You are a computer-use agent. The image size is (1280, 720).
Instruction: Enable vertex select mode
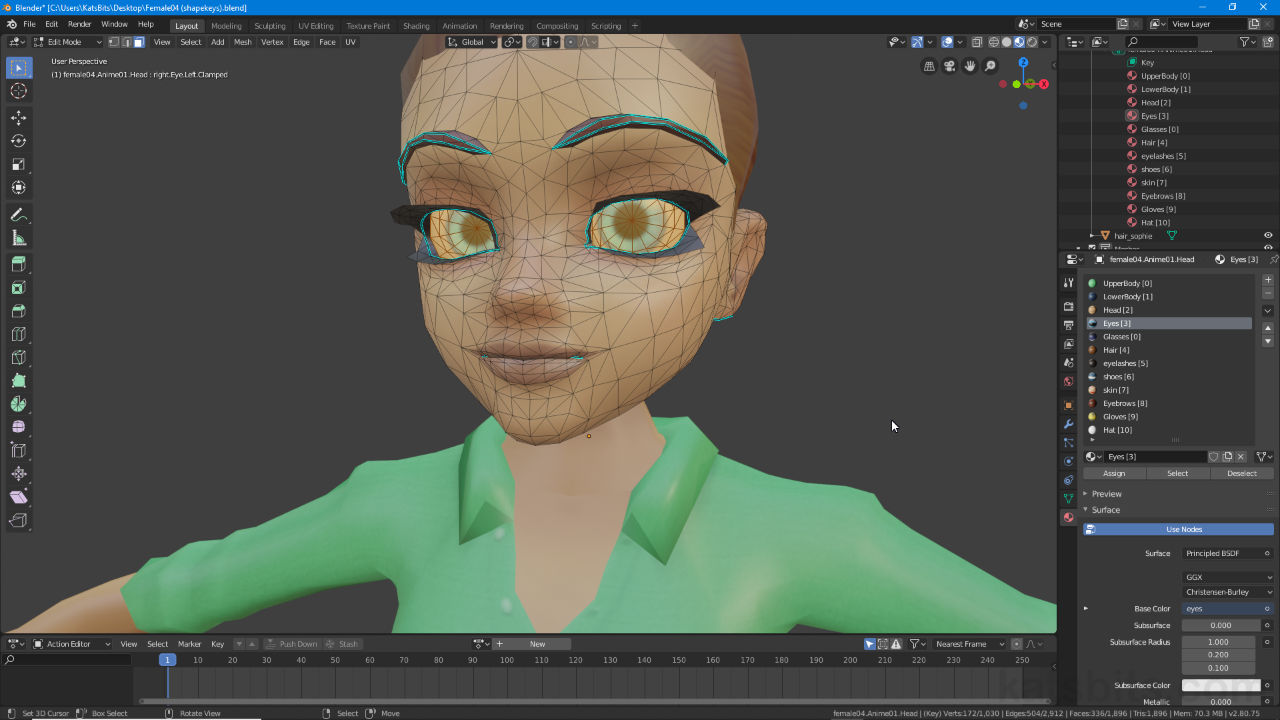[x=114, y=42]
